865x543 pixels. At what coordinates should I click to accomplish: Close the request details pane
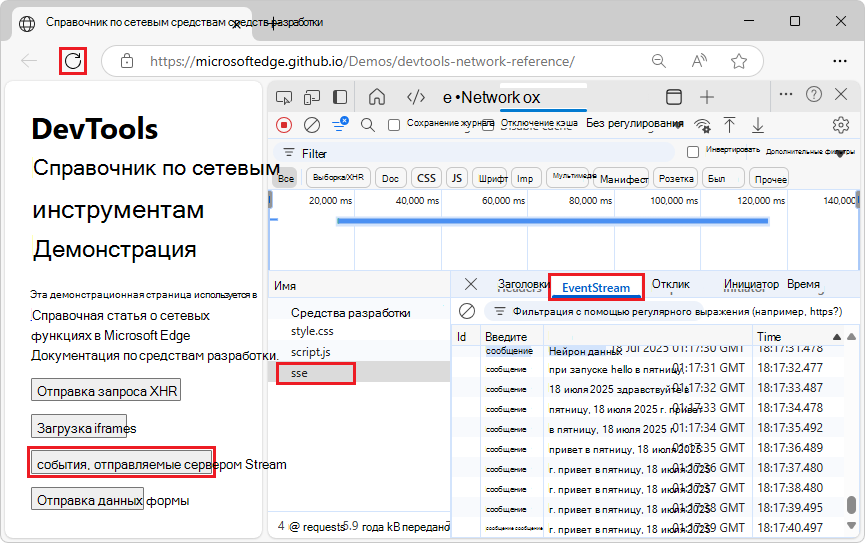(471, 284)
